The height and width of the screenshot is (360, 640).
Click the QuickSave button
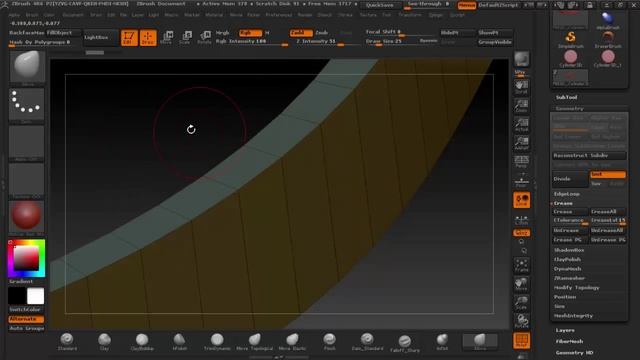point(380,5)
